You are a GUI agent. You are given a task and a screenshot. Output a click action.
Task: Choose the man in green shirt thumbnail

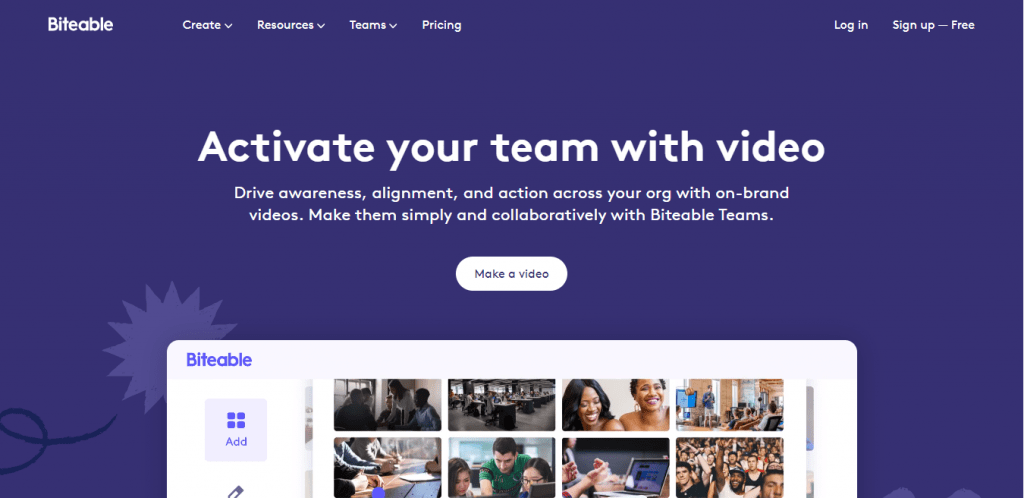click(502, 467)
